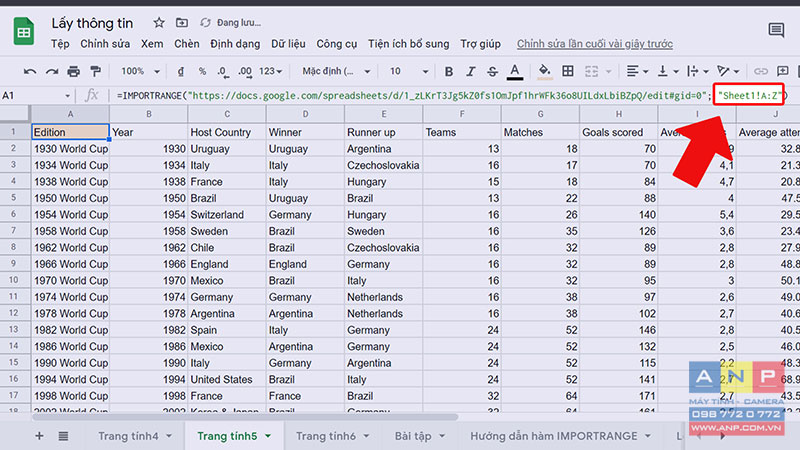Open the Dữ liệu menu
Image resolution: width=800 pixels, height=450 pixels.
(288, 44)
